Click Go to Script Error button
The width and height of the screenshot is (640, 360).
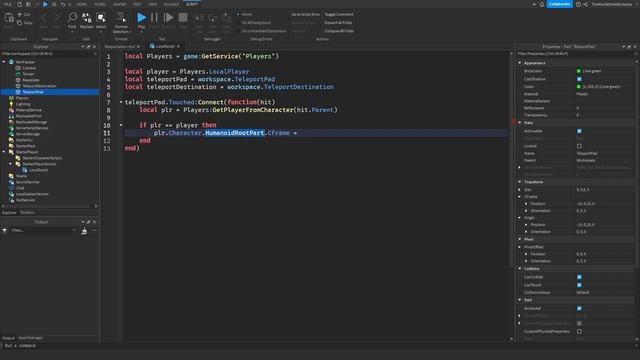coord(306,14)
